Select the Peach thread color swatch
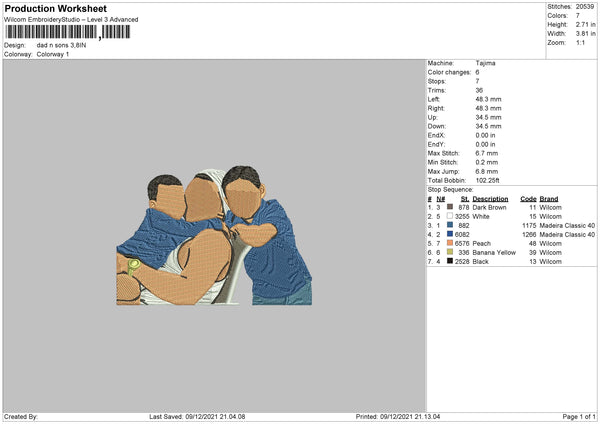 click(450, 243)
